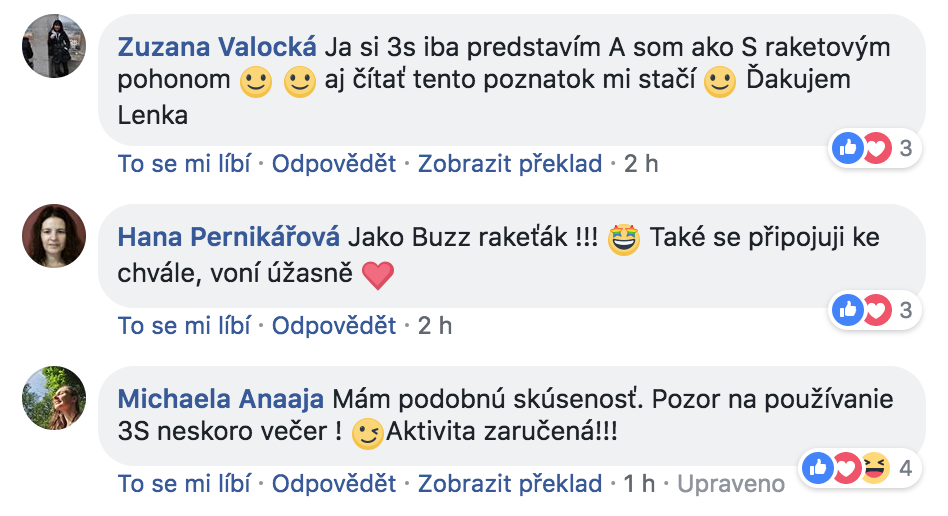Like Michaela Anaaja's comment
Viewport: 948px width, 516px height.
tap(183, 484)
